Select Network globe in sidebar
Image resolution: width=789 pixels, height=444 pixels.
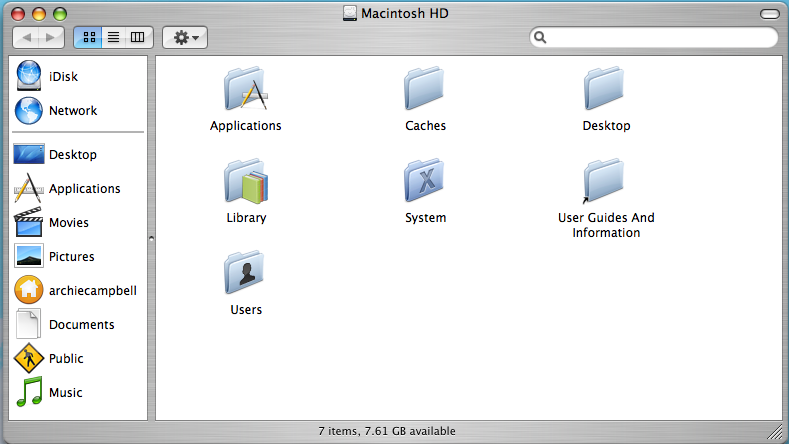point(29,110)
